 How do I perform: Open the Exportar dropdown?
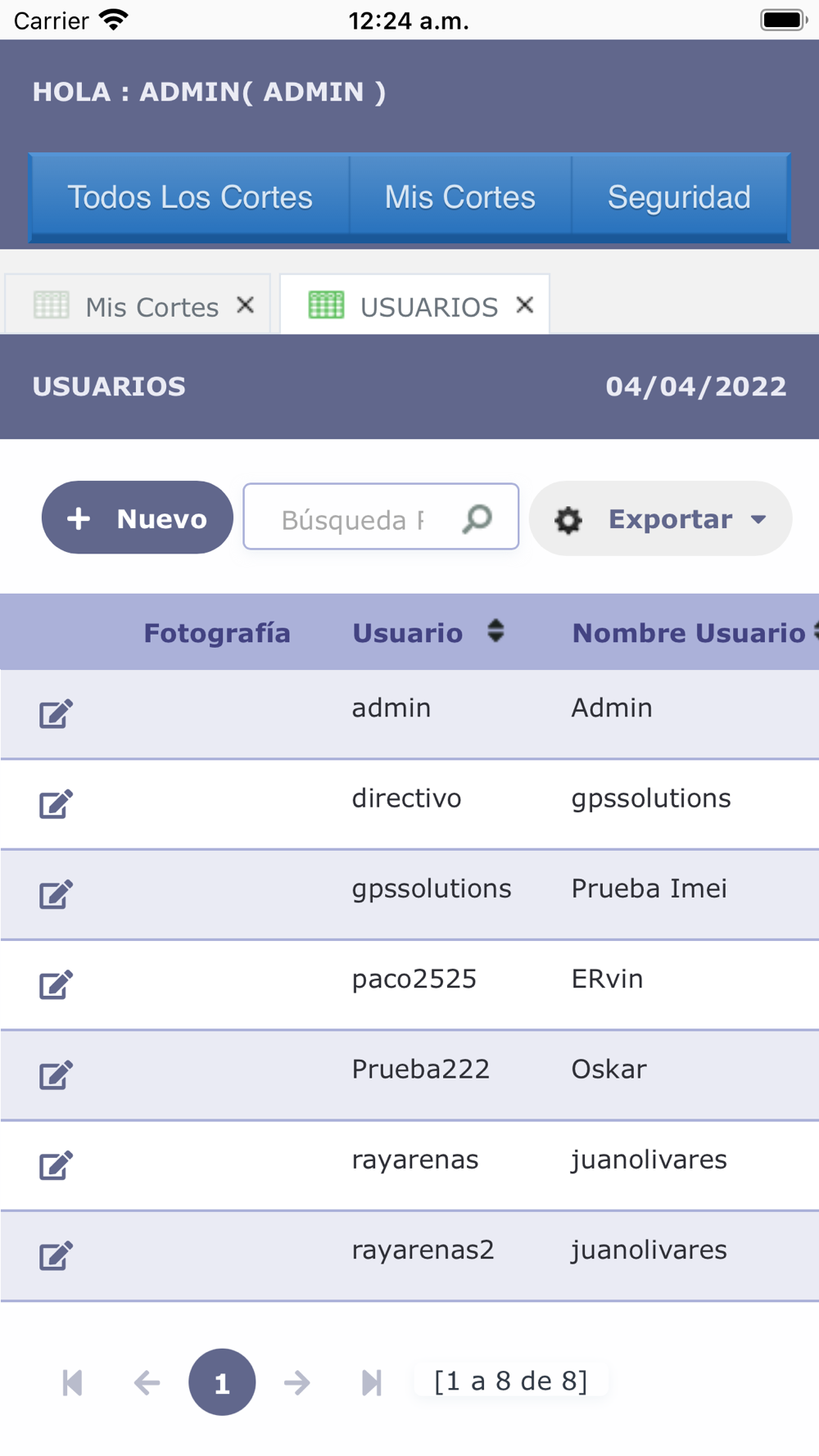tap(660, 519)
